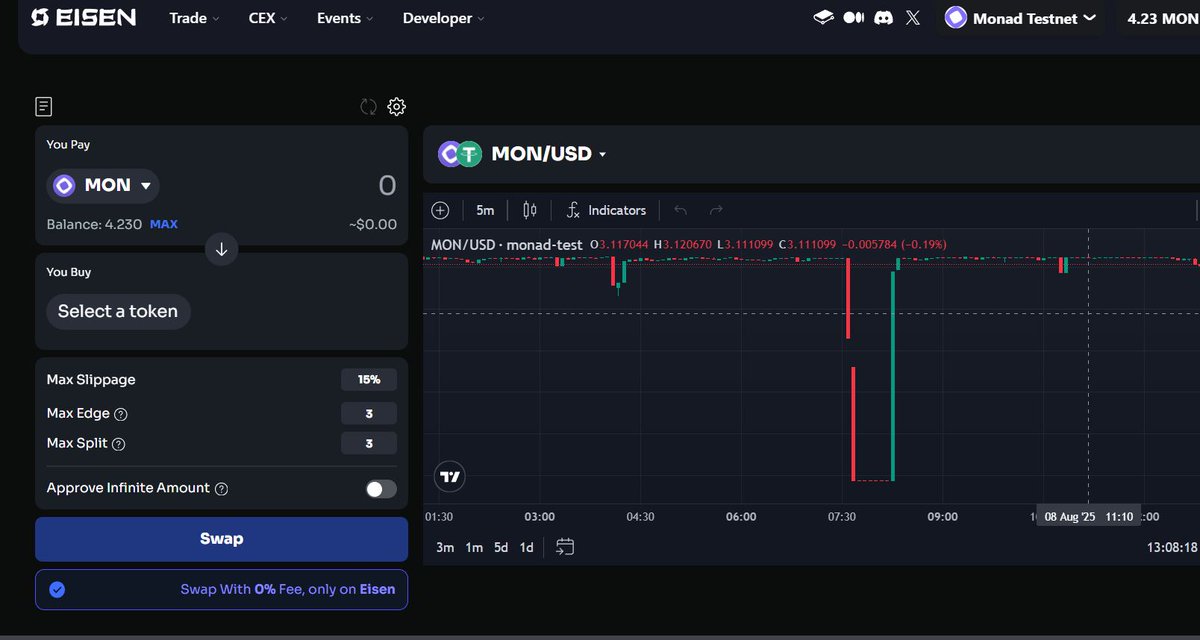Click the Swap With 0% Fee banner

(x=221, y=589)
